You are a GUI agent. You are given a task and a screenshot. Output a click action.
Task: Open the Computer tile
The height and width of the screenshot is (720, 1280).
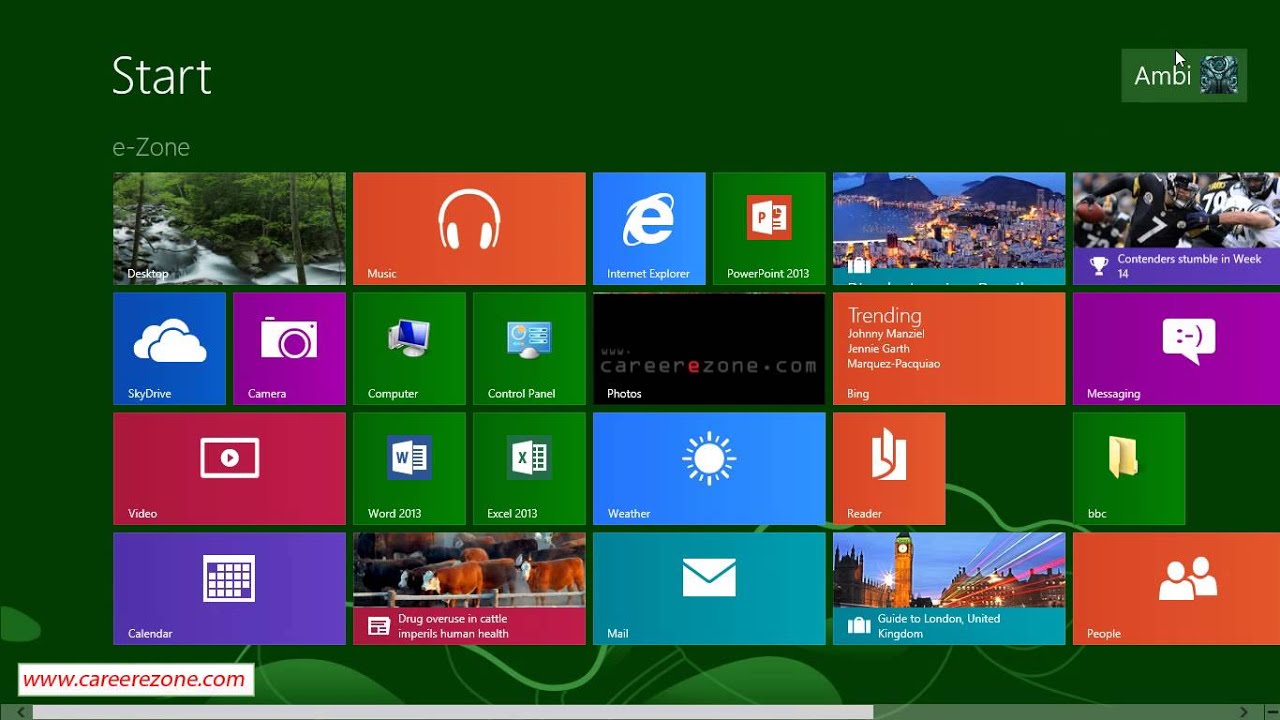click(x=409, y=349)
